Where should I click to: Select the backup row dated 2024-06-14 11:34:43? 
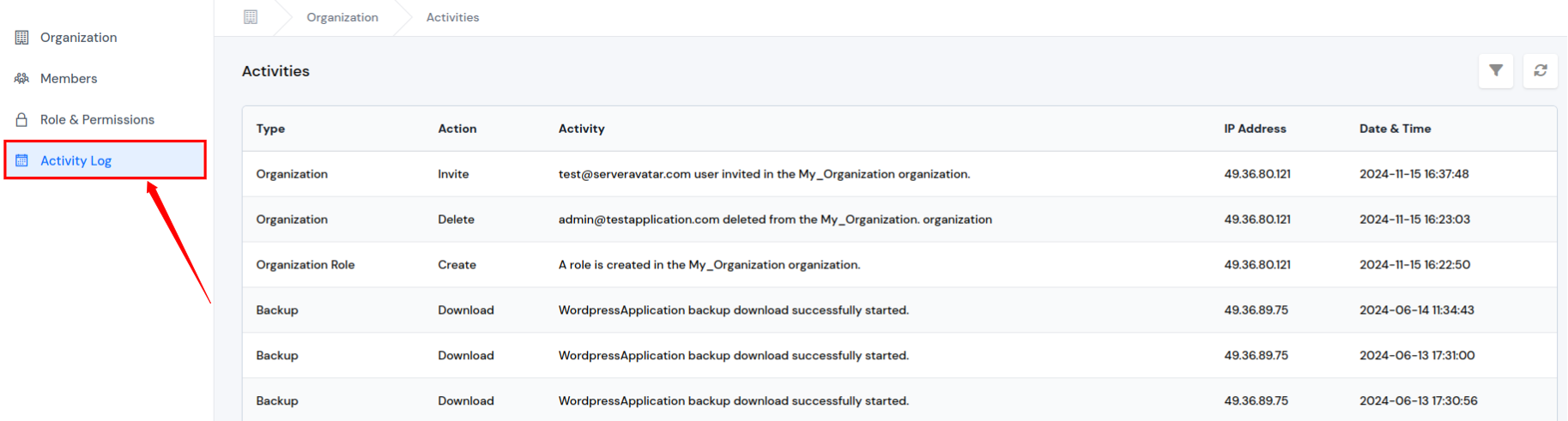click(x=733, y=310)
